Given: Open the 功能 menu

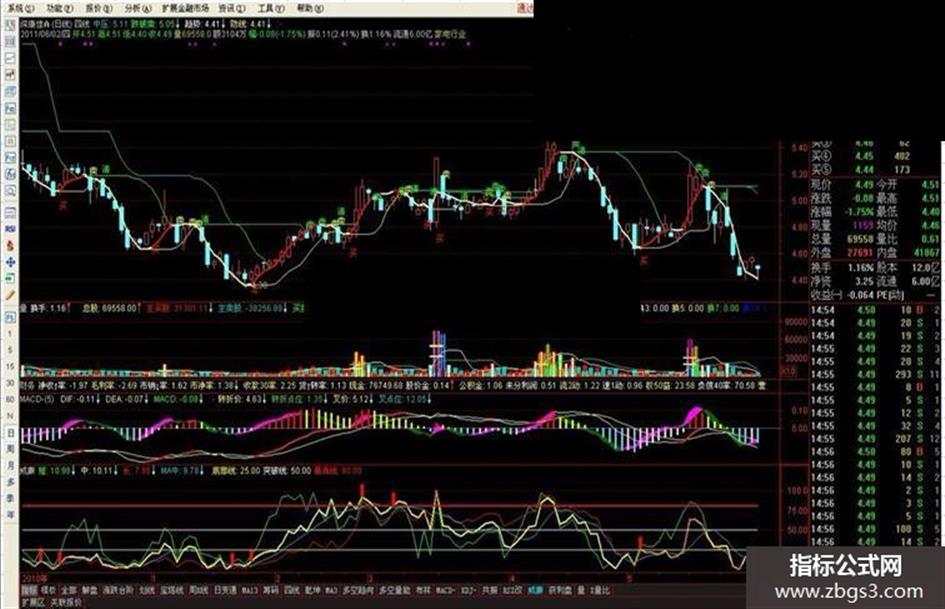Looking at the screenshot, I should tap(60, 8).
